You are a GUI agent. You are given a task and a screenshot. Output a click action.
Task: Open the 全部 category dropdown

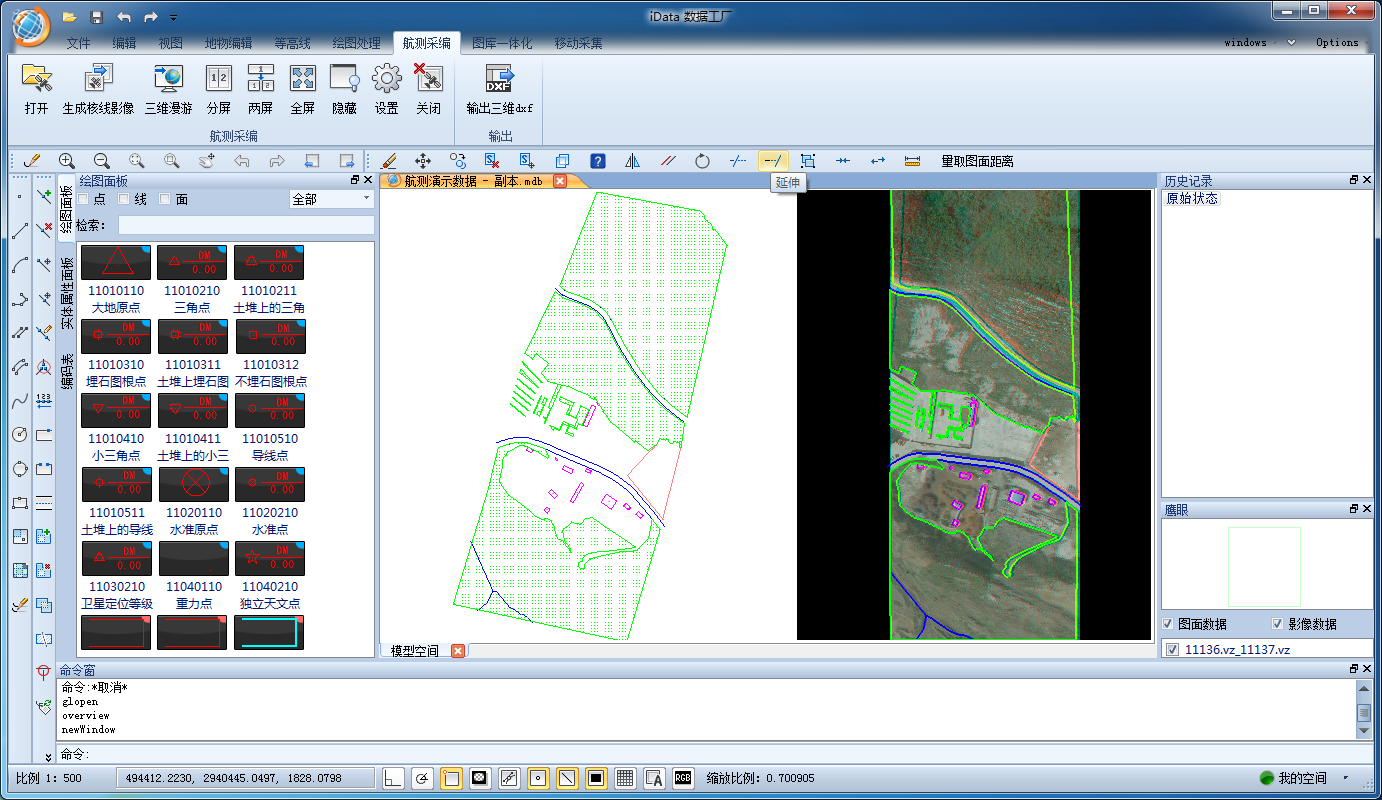tap(330, 199)
